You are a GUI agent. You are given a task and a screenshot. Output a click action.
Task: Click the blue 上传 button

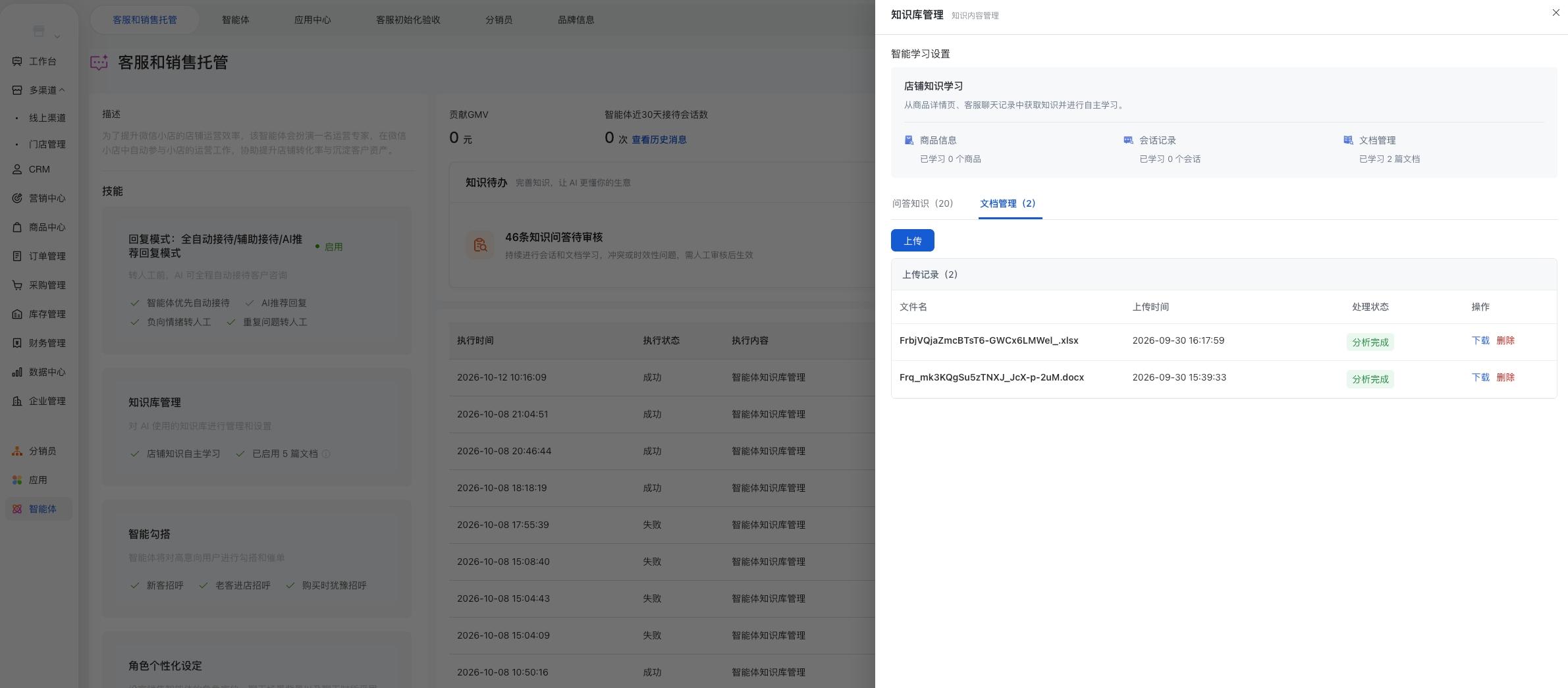[912, 240]
